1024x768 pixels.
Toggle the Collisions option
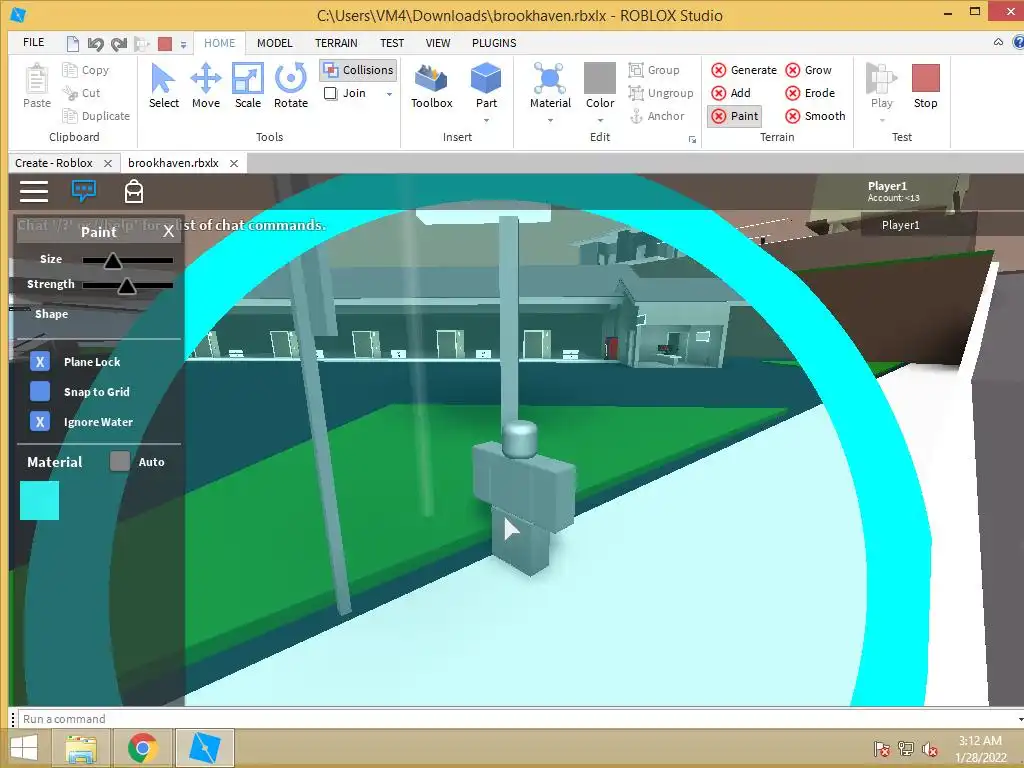[359, 70]
